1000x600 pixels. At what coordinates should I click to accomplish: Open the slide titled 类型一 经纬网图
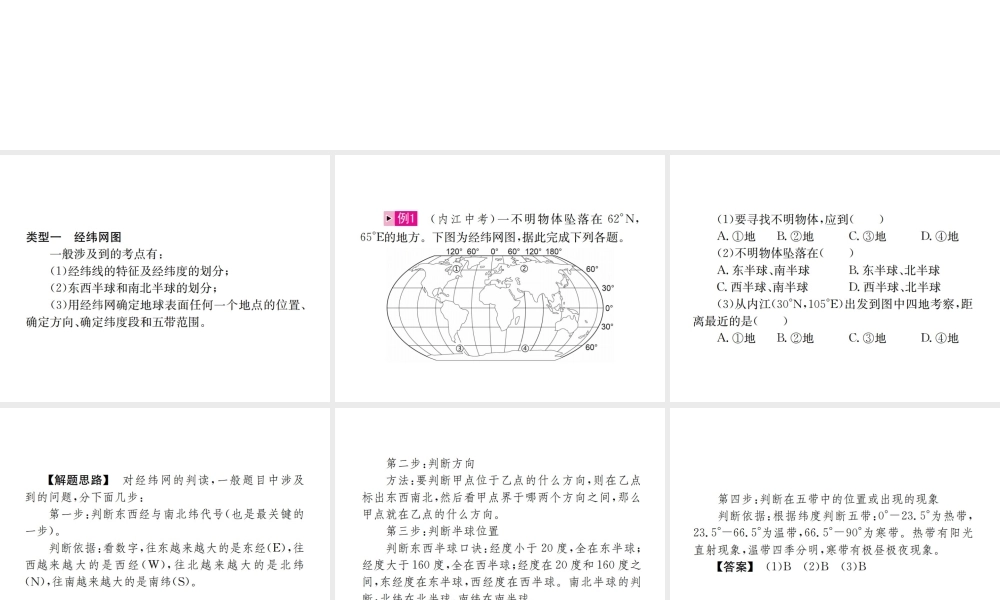(165, 278)
